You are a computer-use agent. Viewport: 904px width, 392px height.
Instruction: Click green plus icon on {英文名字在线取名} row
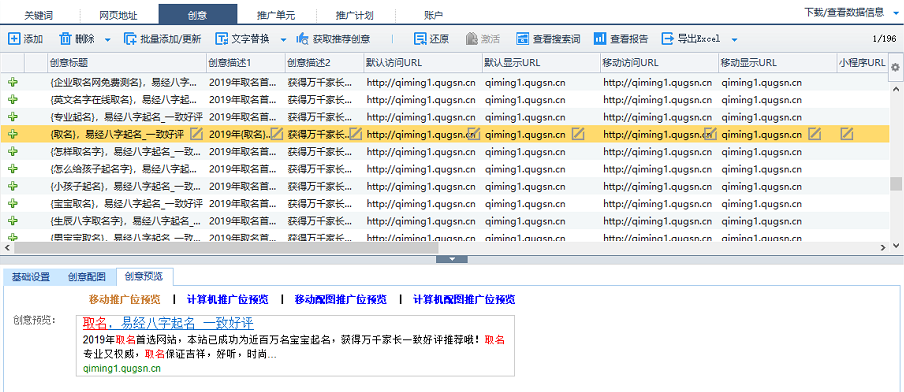click(x=12, y=100)
